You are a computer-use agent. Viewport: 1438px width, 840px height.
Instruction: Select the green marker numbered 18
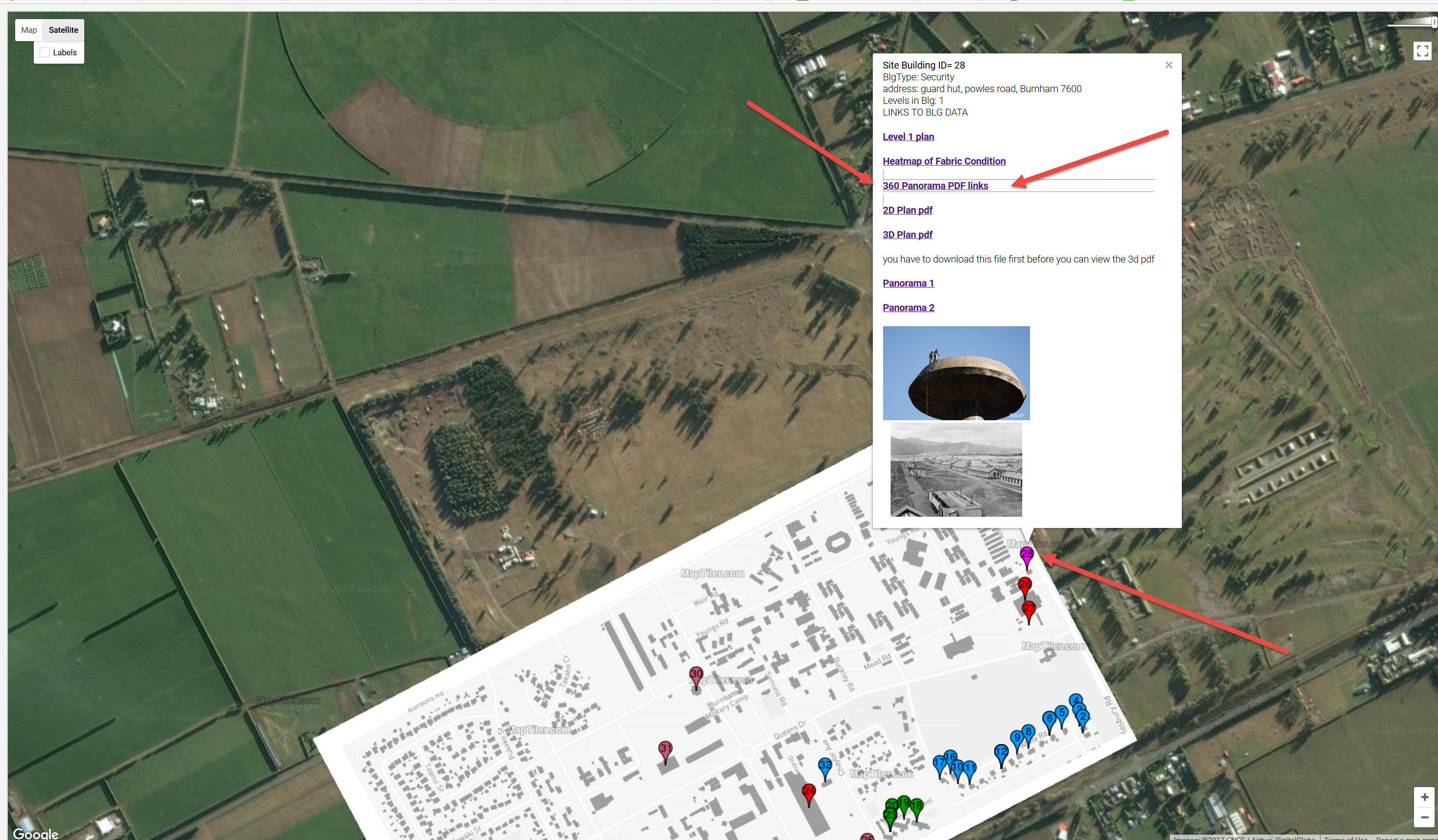pyautogui.click(x=916, y=806)
